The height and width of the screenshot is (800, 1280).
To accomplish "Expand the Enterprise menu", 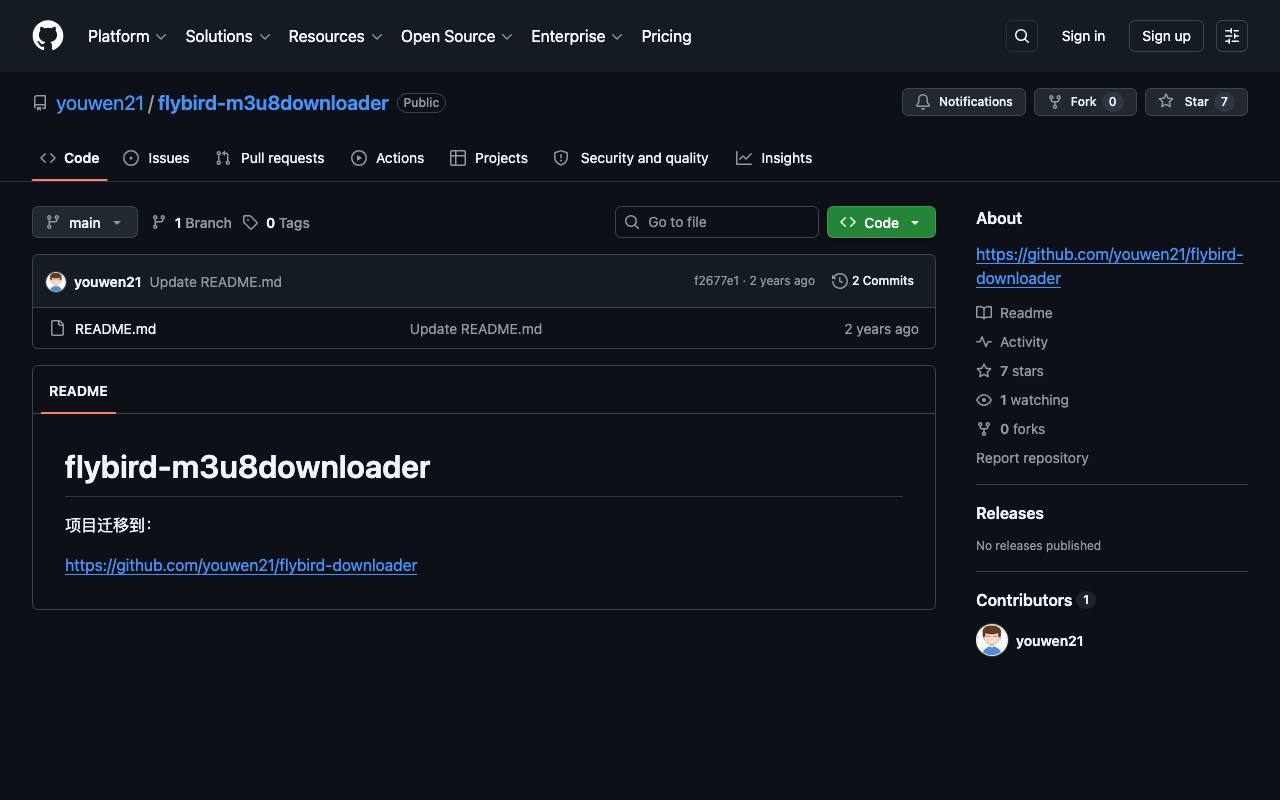I will click(x=577, y=36).
